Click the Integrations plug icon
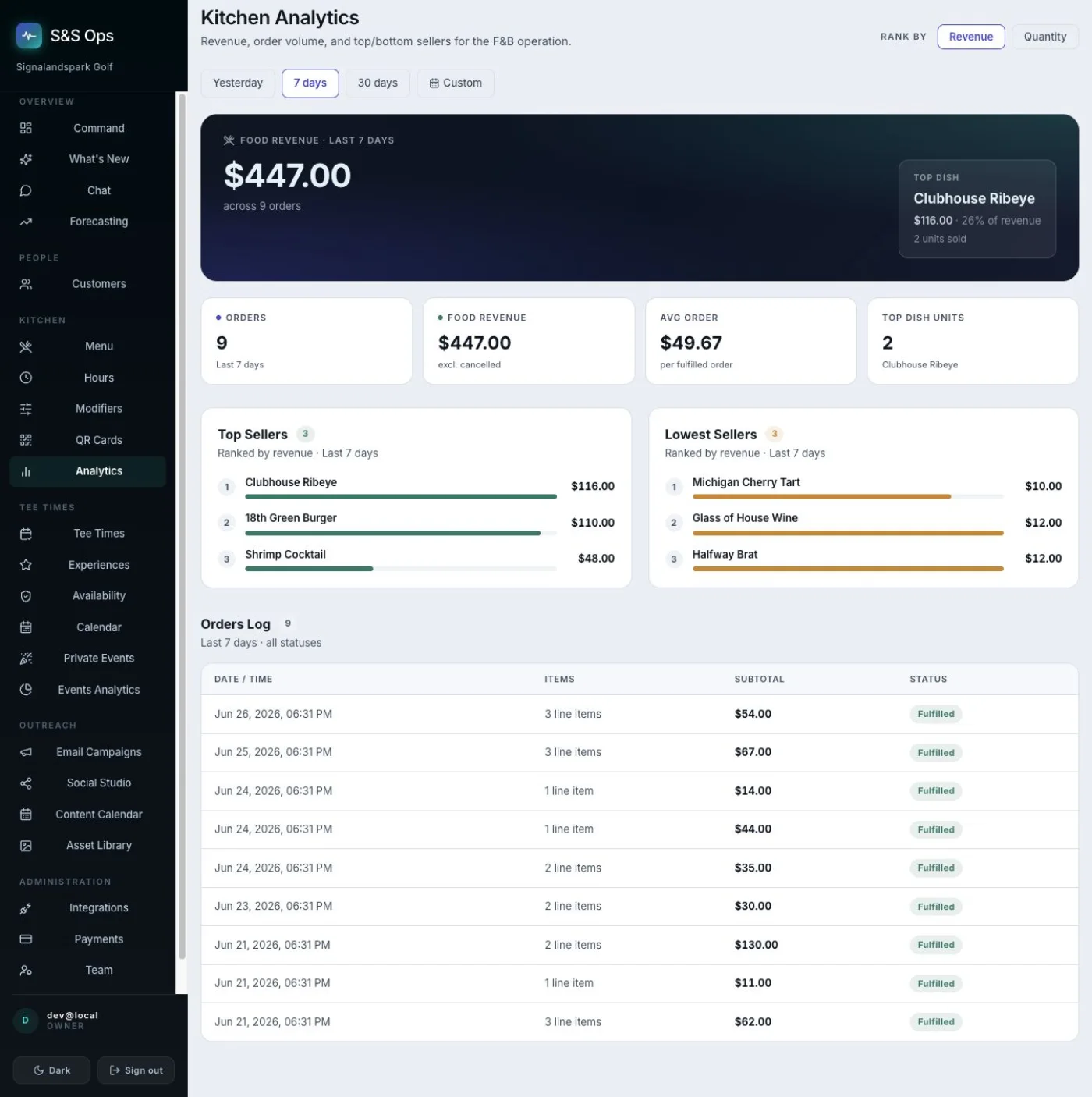Image resolution: width=1092 pixels, height=1097 pixels. 26,908
